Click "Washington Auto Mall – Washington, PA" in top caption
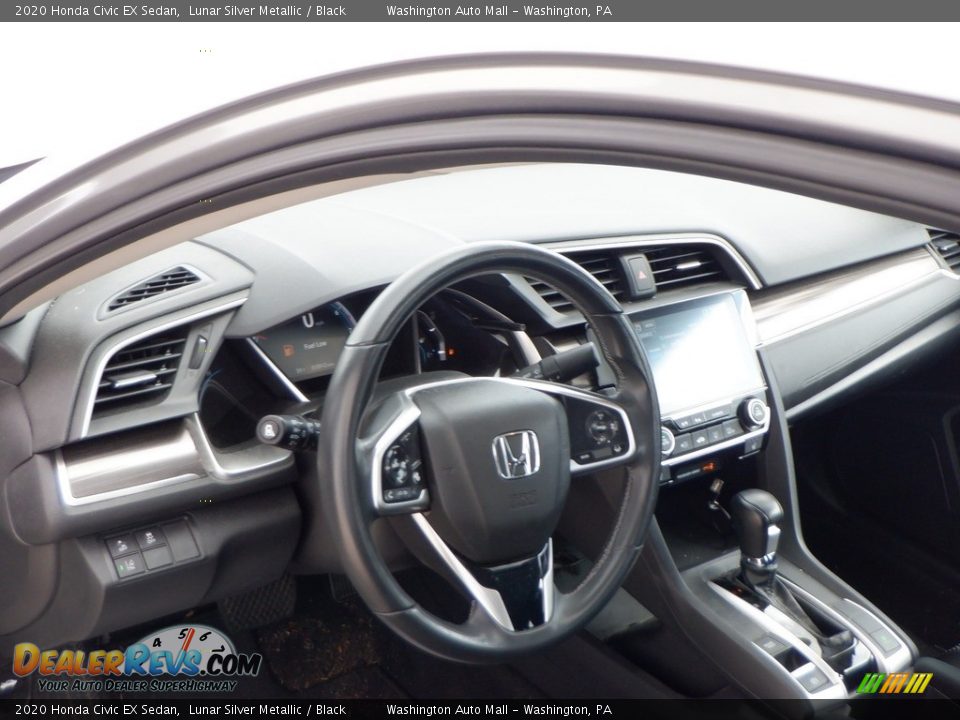This screenshot has width=960, height=720. (x=499, y=10)
